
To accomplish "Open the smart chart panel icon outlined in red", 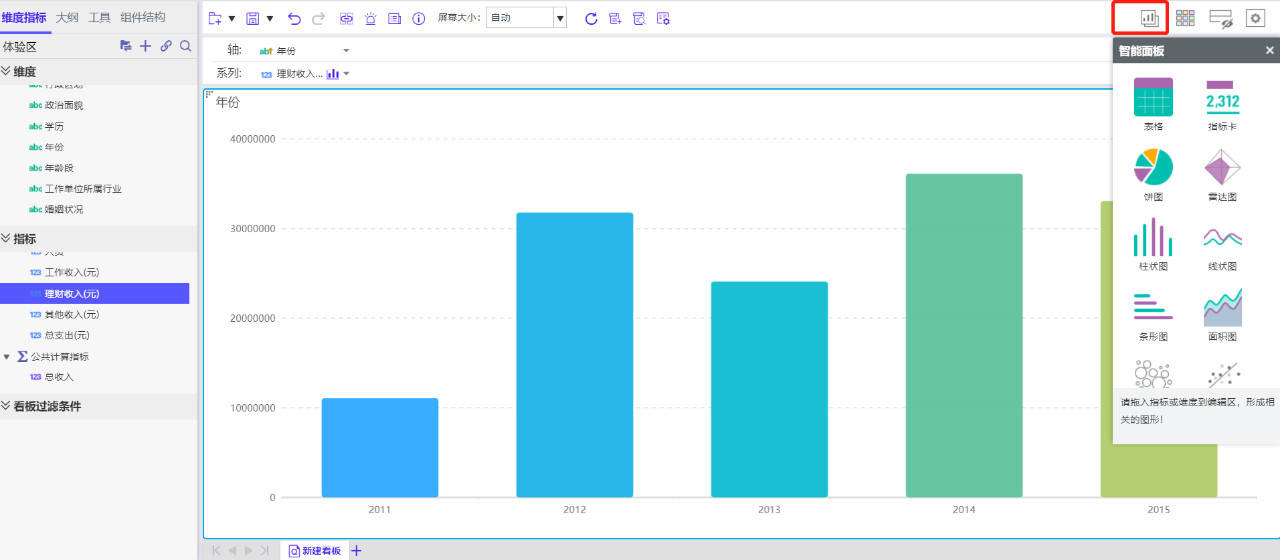I will click(1149, 18).
